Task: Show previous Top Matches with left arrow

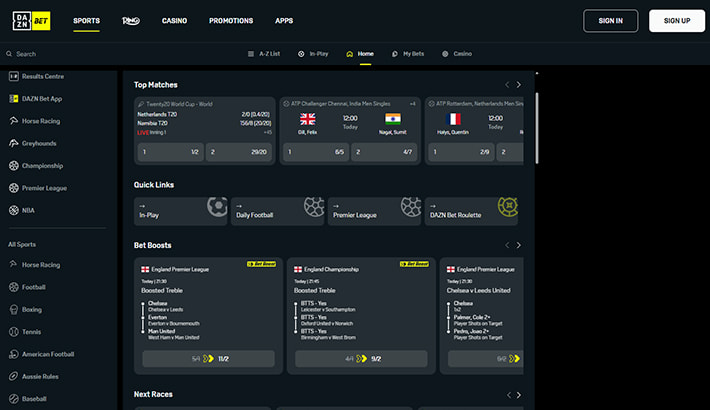Action: (507, 85)
